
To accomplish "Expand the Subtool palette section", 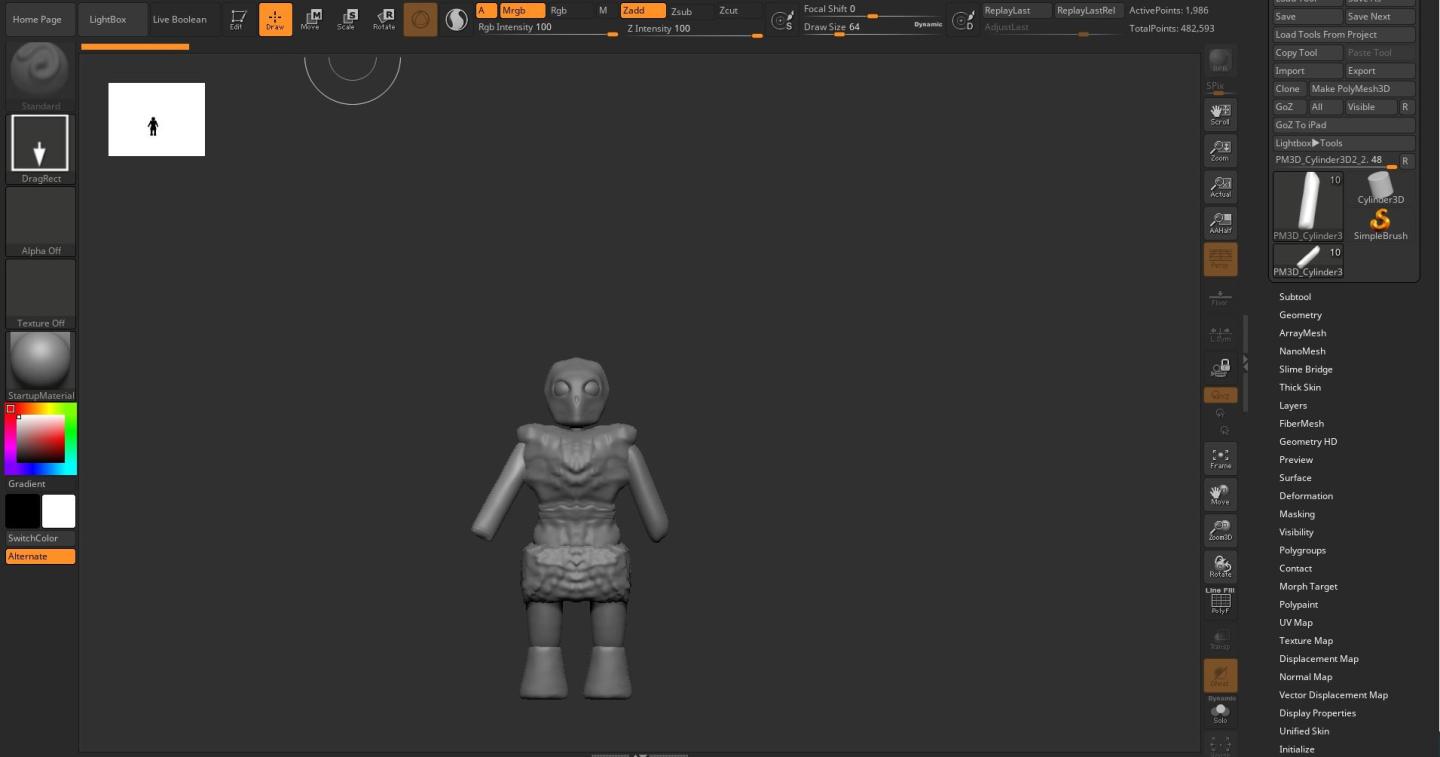I will pyautogui.click(x=1295, y=297).
